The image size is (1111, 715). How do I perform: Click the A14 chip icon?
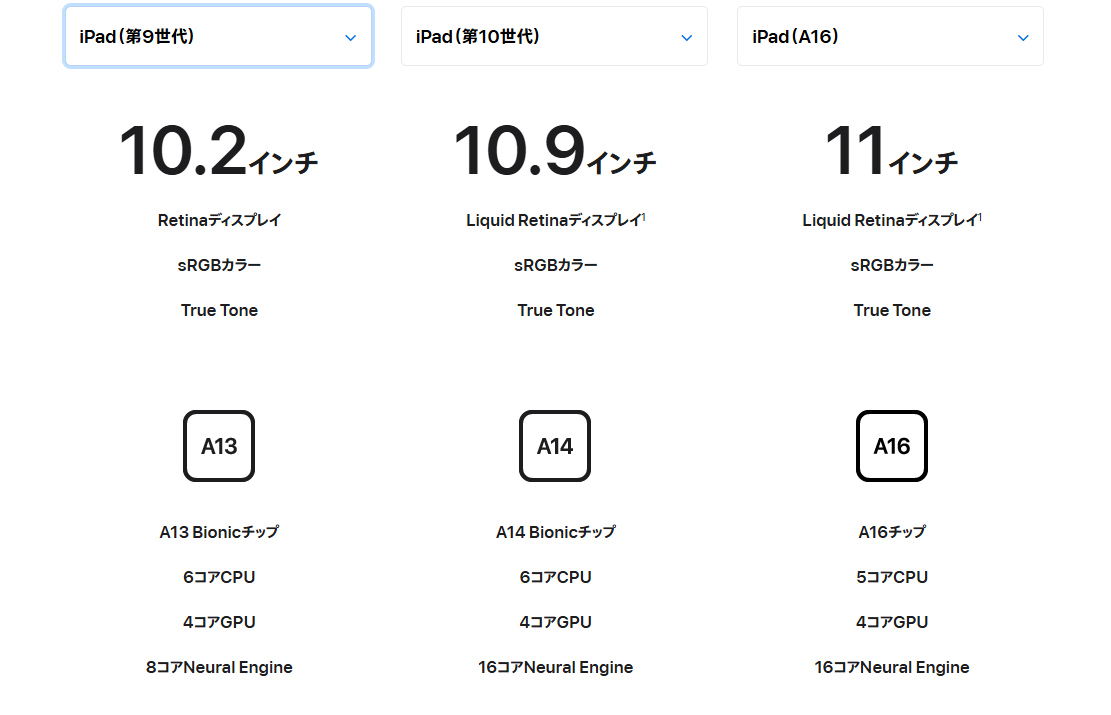click(555, 446)
